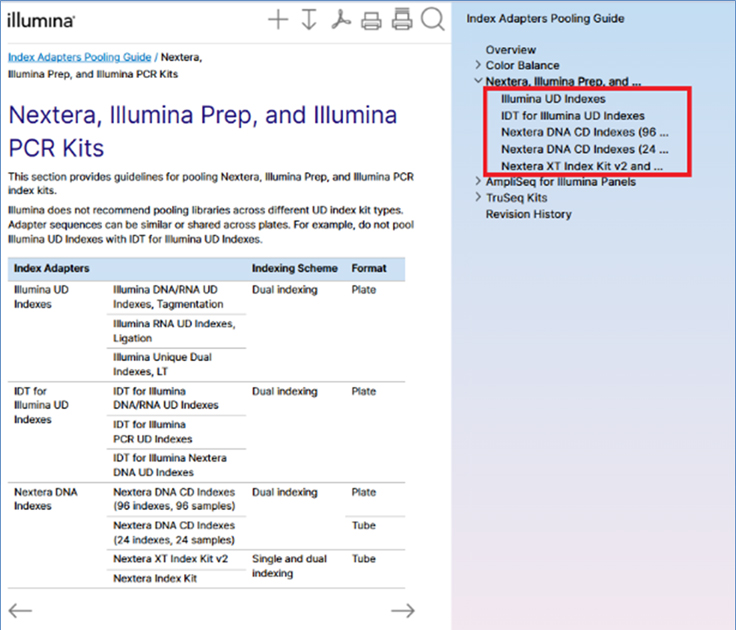Image resolution: width=736 pixels, height=630 pixels.
Task: Select IDT for Illumina UD Indexes in sidebar
Action: 572,116
